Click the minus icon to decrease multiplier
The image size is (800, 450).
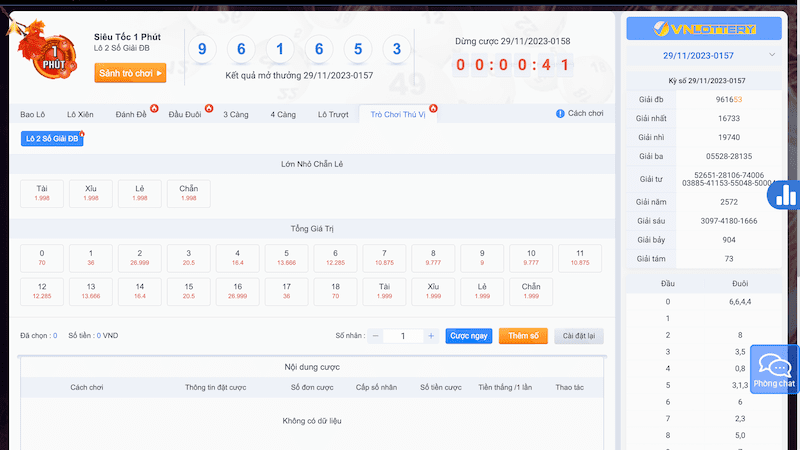376,336
